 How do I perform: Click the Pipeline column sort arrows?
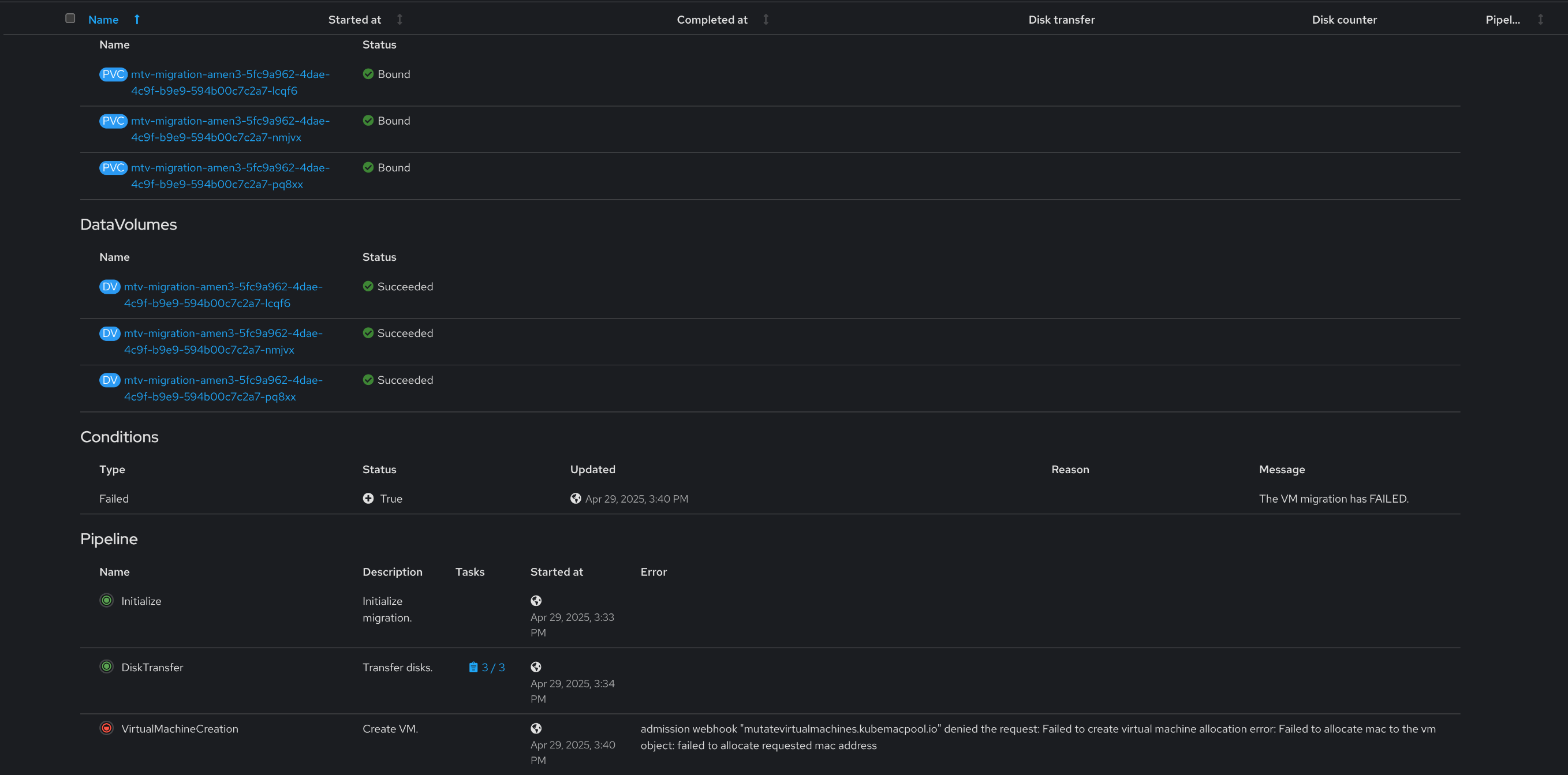tap(1540, 20)
